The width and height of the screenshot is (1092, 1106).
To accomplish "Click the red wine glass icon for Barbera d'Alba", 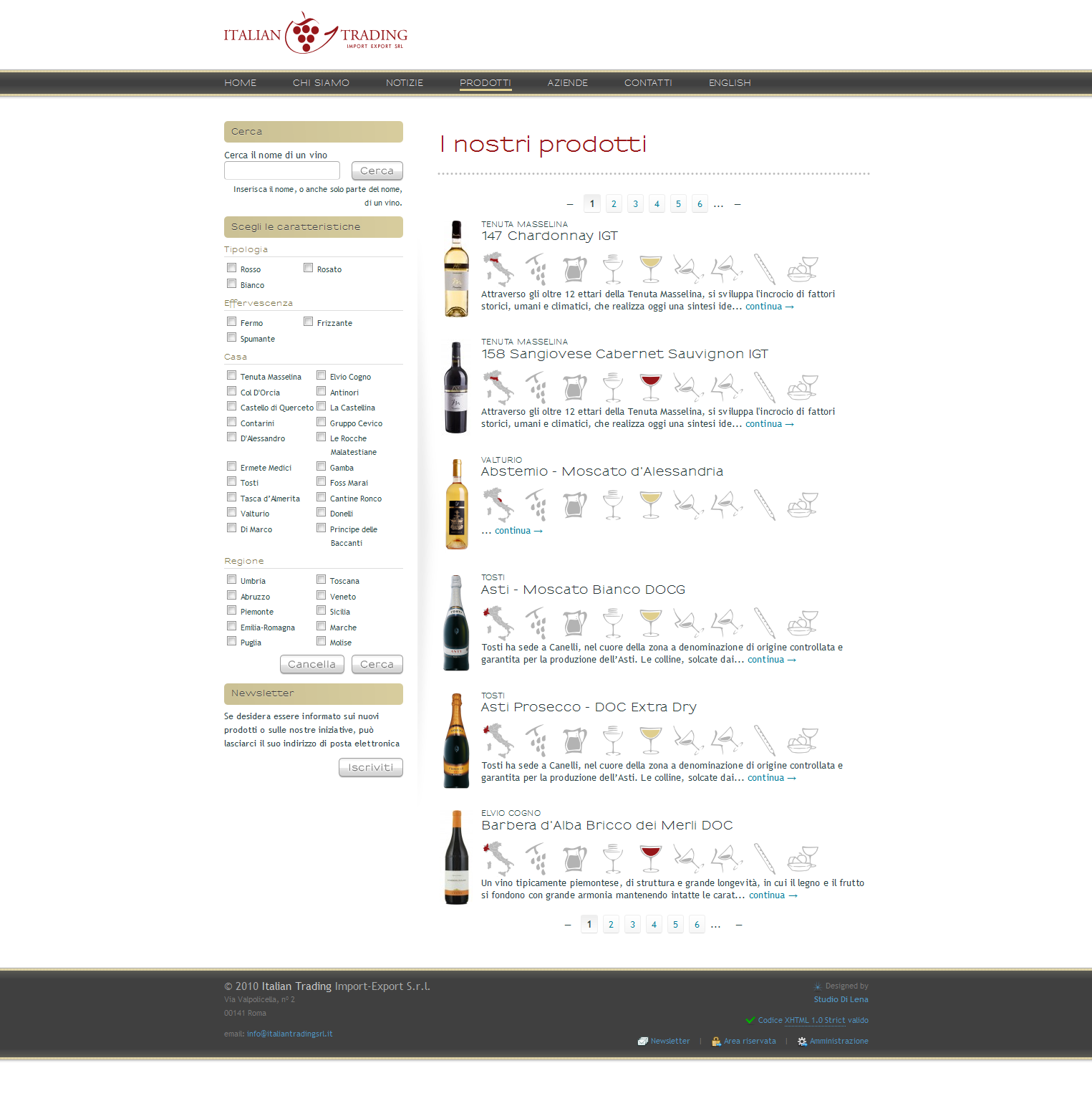I will tap(650, 859).
